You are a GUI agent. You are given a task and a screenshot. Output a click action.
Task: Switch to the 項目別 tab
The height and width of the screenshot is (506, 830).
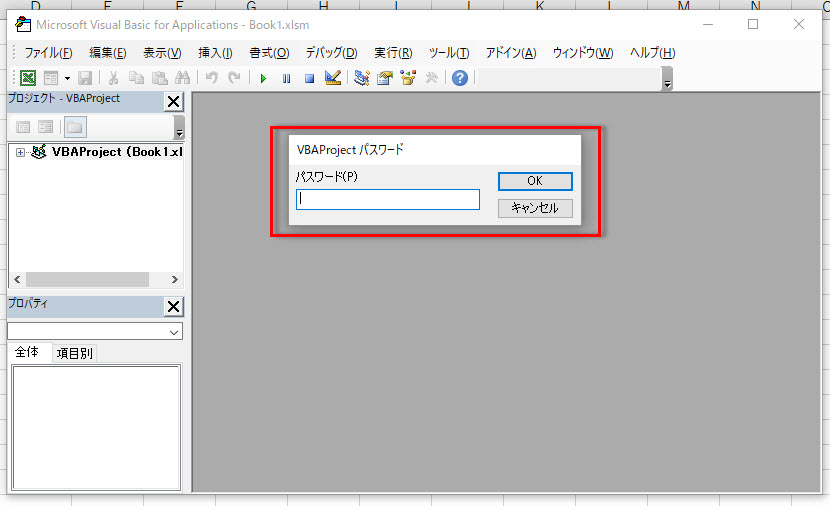point(75,353)
